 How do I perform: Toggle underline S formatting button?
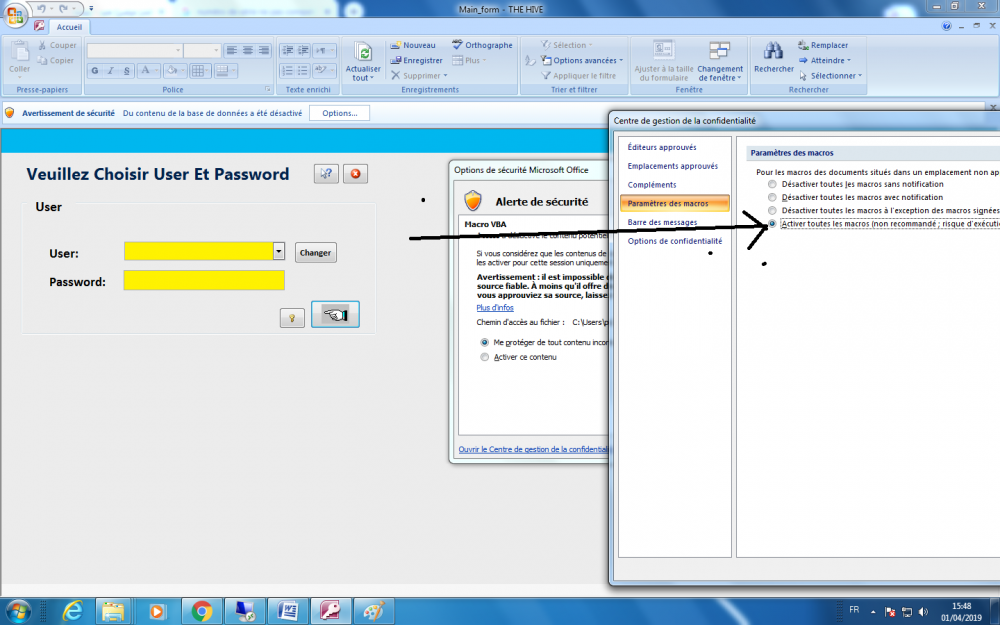[x=127, y=70]
